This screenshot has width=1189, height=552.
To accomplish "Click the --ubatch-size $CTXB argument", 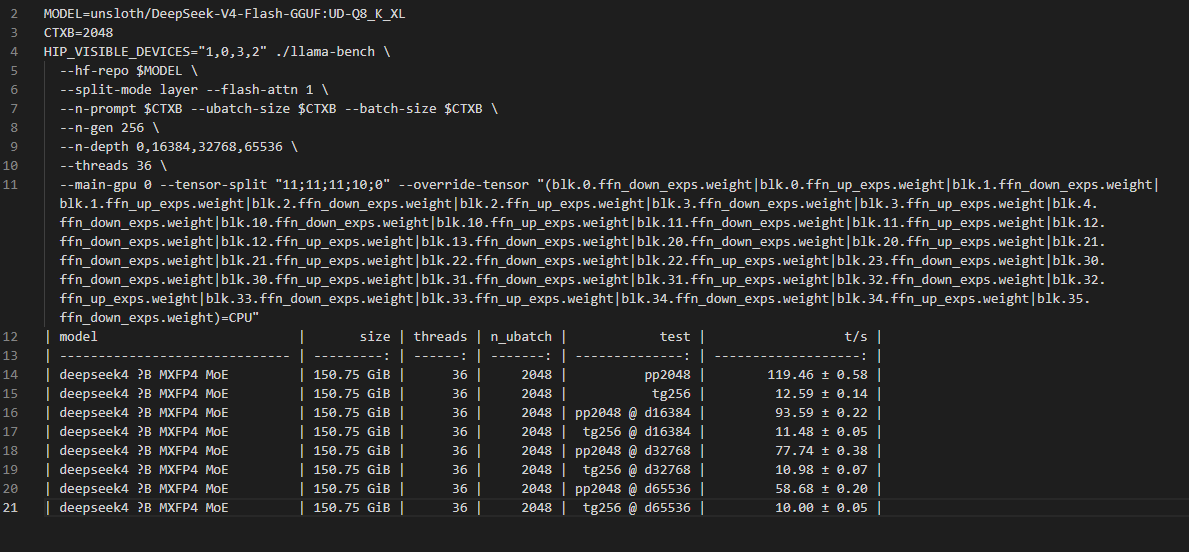I will (263, 108).
